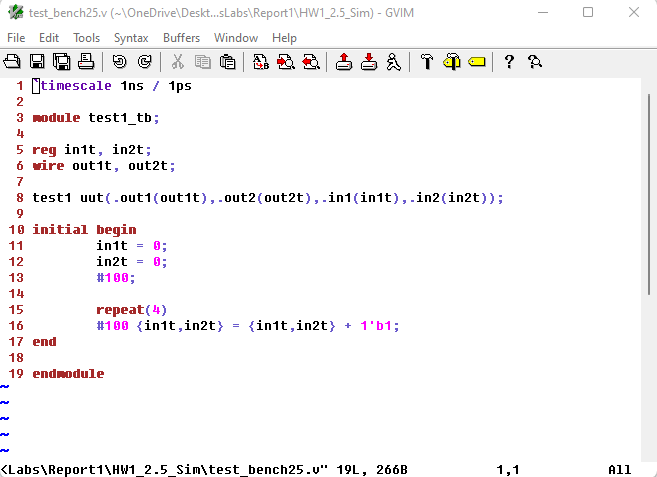657x477 pixels.
Task: Click the Open file toolbar icon
Action: click(13, 62)
